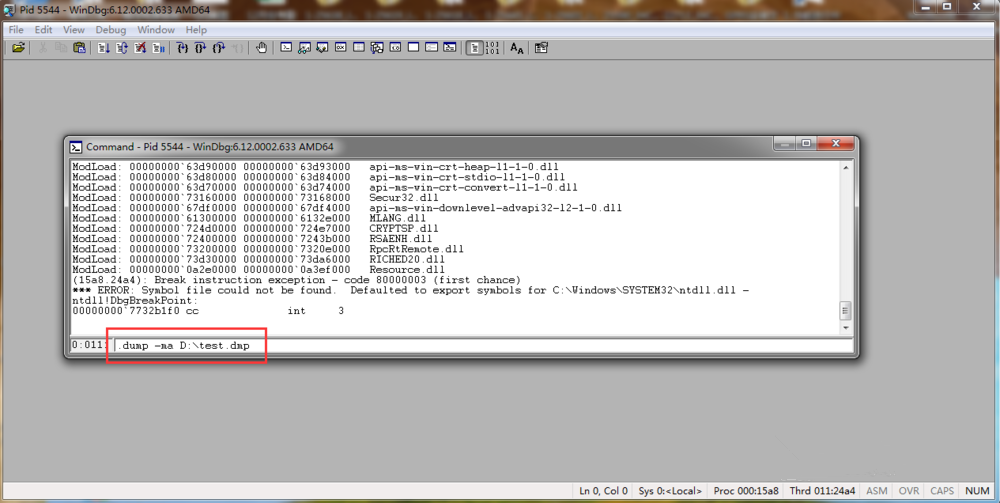
Task: Click the OVR status indicator
Action: click(909, 491)
